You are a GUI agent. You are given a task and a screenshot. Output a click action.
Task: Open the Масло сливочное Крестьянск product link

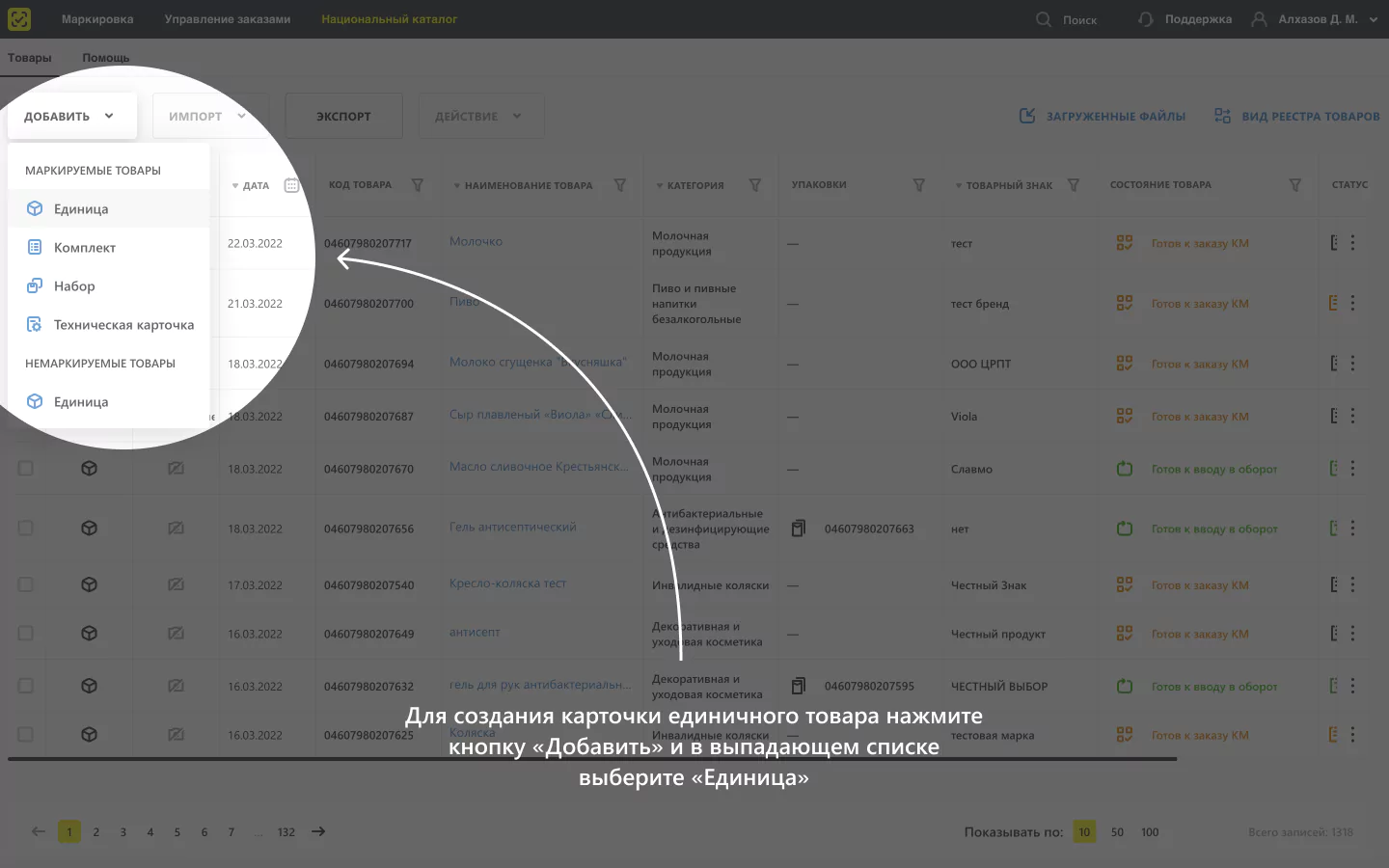(539, 467)
